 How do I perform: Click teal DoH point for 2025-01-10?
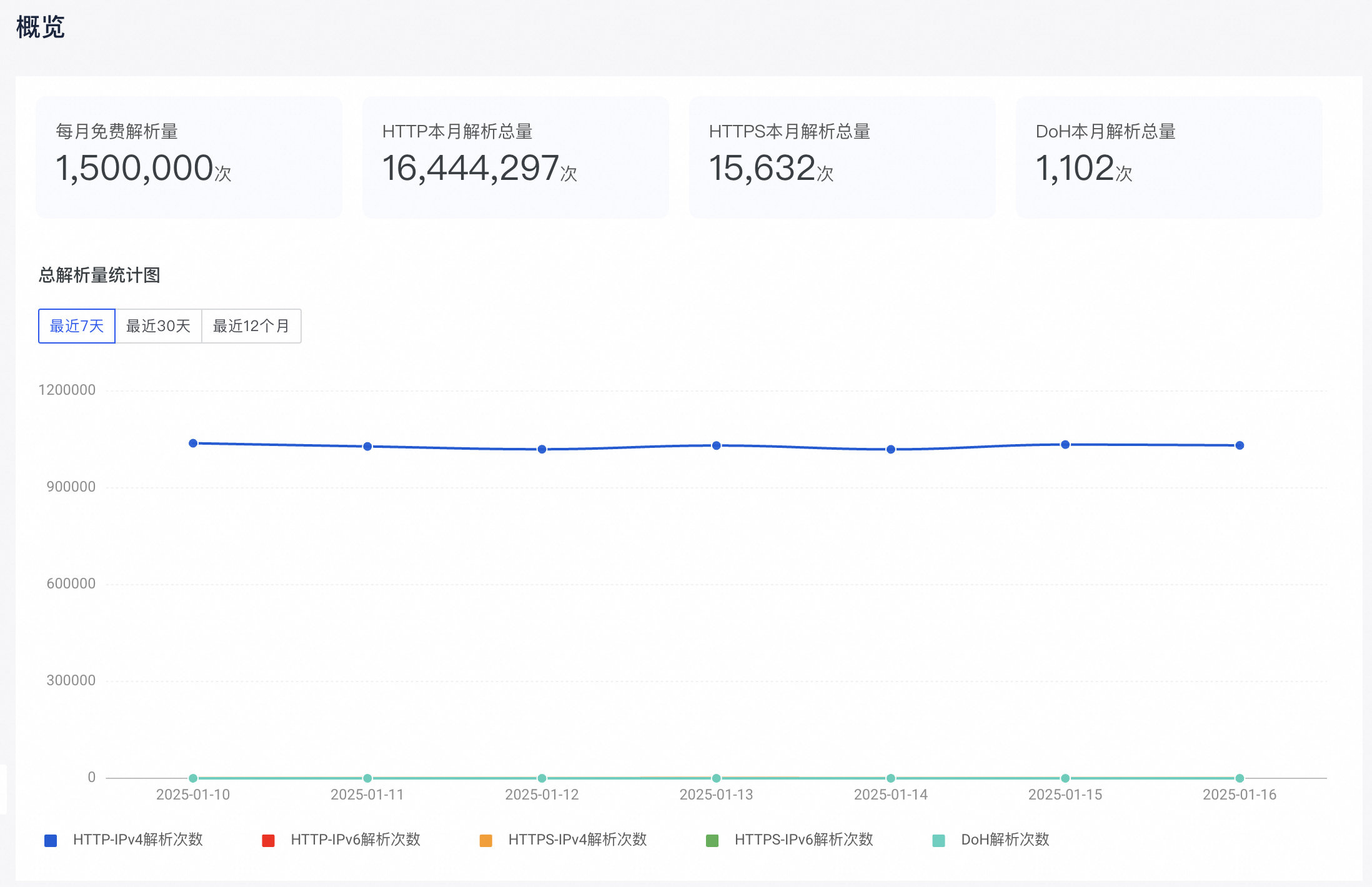193,778
